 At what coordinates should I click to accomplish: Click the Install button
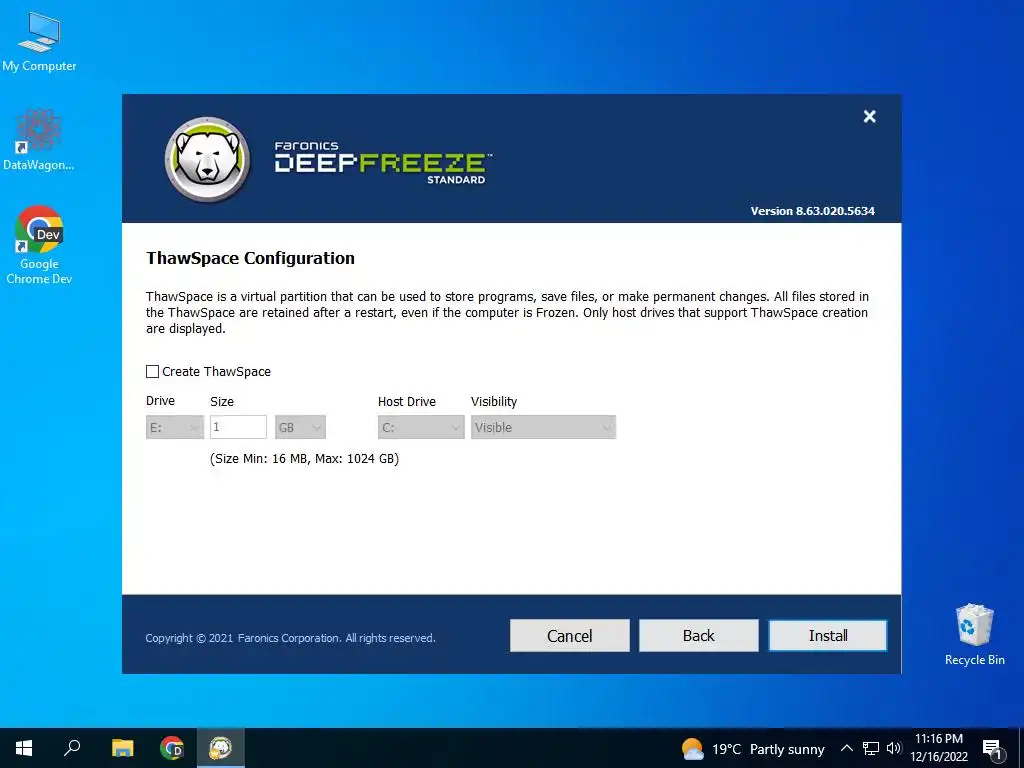tap(827, 635)
